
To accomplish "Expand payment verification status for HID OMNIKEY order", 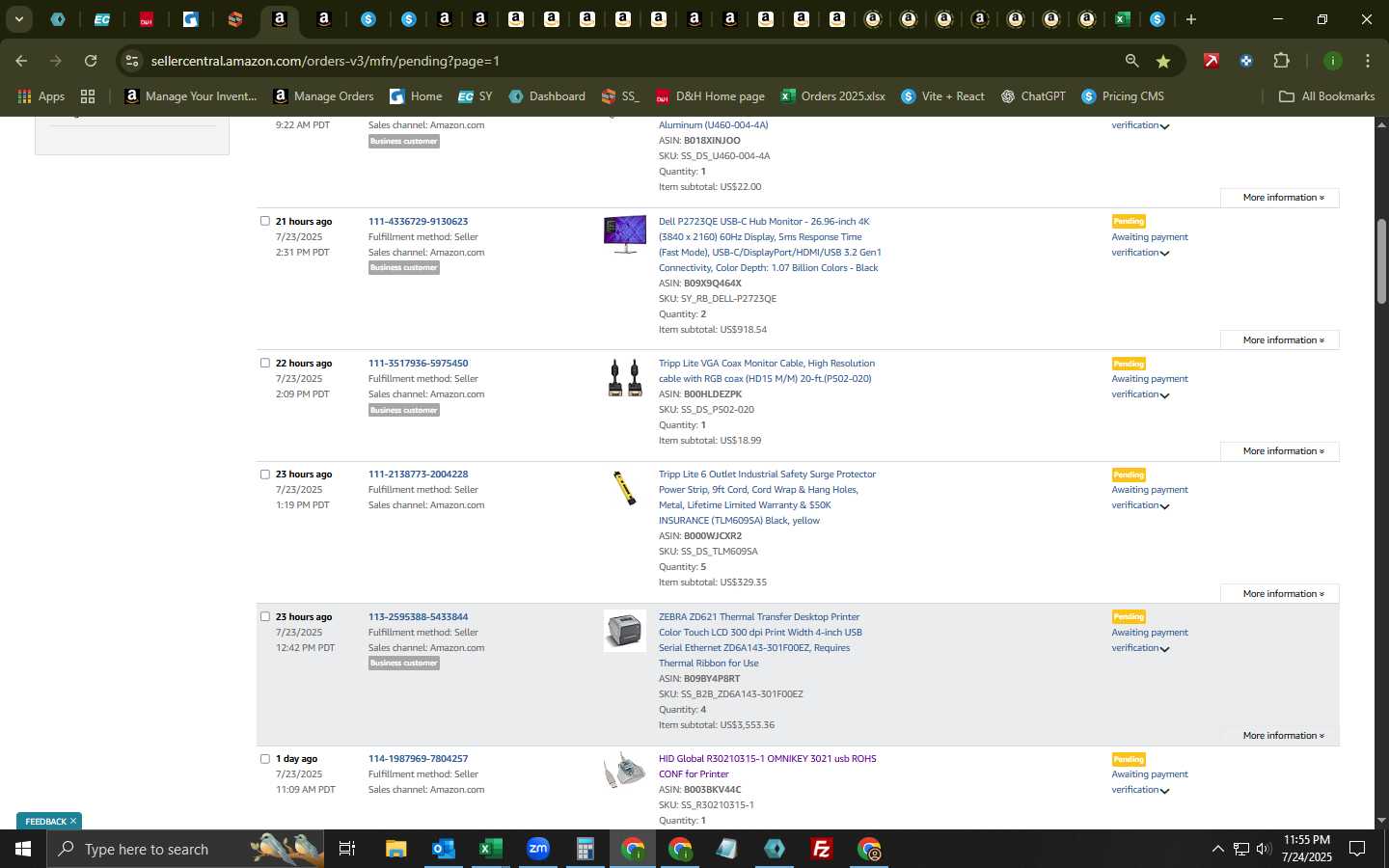I will pyautogui.click(x=1164, y=791).
